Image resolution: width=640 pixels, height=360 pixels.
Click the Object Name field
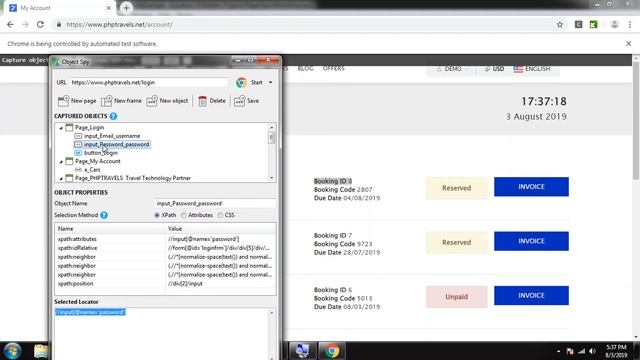pyautogui.click(x=215, y=203)
